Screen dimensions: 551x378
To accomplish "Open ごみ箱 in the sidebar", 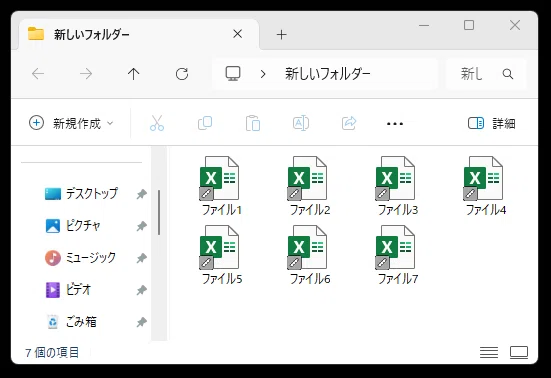I will 72,322.
